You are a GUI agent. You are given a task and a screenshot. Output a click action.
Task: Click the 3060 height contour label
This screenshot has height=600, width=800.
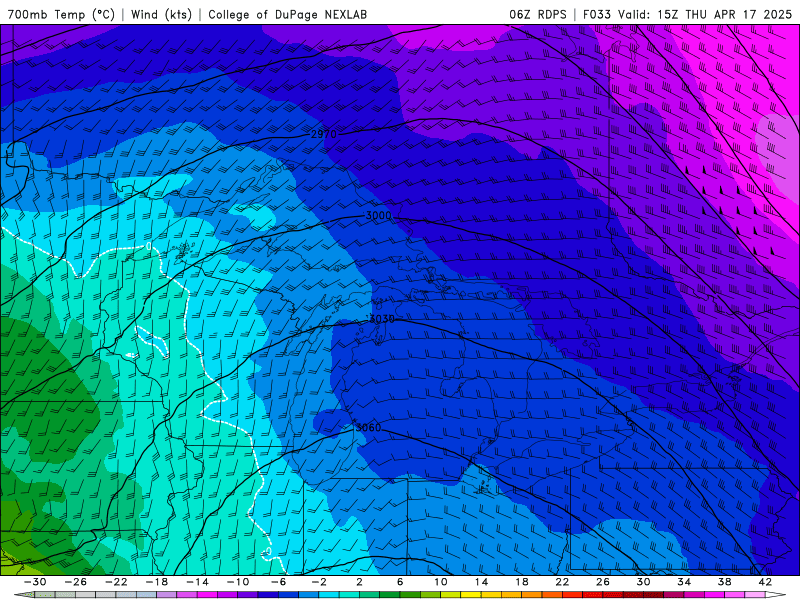coord(368,428)
